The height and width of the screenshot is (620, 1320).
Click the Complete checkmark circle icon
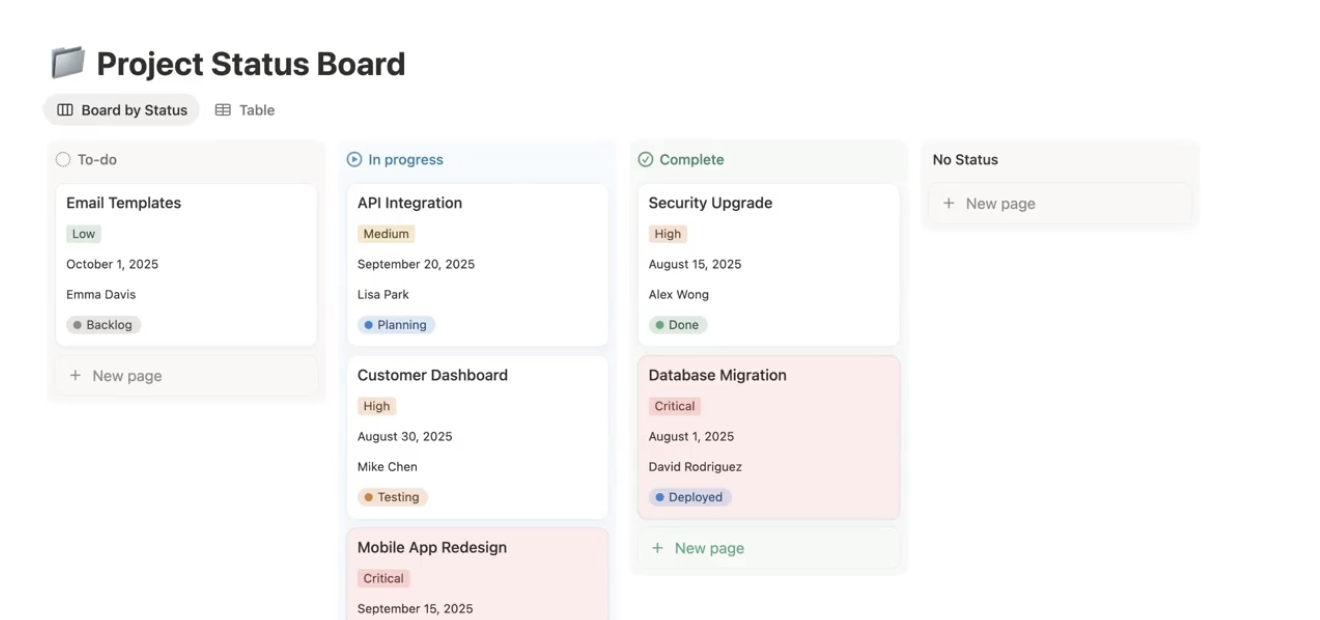pyautogui.click(x=645, y=159)
